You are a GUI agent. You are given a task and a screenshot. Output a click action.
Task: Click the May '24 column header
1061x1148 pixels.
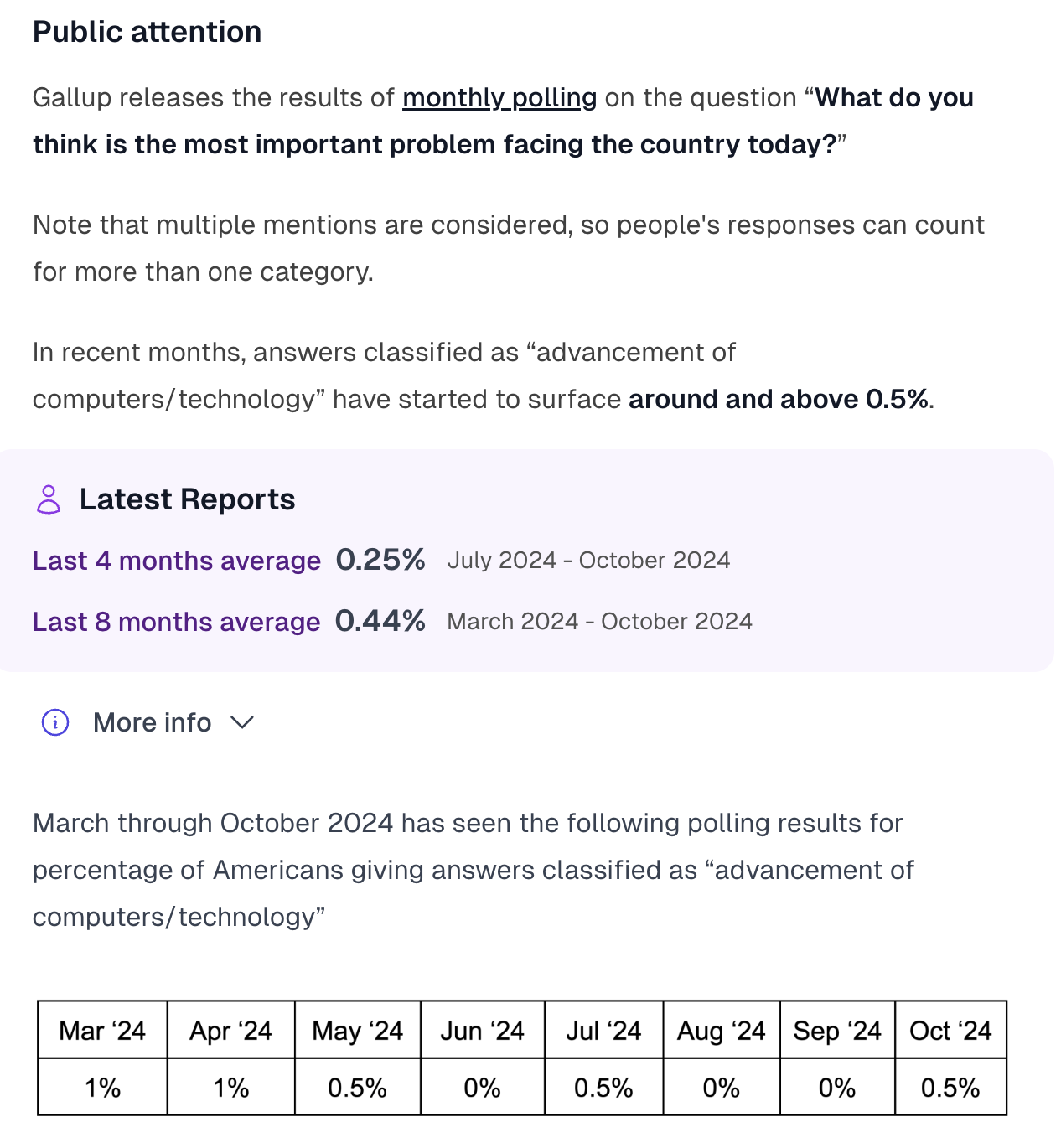(x=358, y=1030)
